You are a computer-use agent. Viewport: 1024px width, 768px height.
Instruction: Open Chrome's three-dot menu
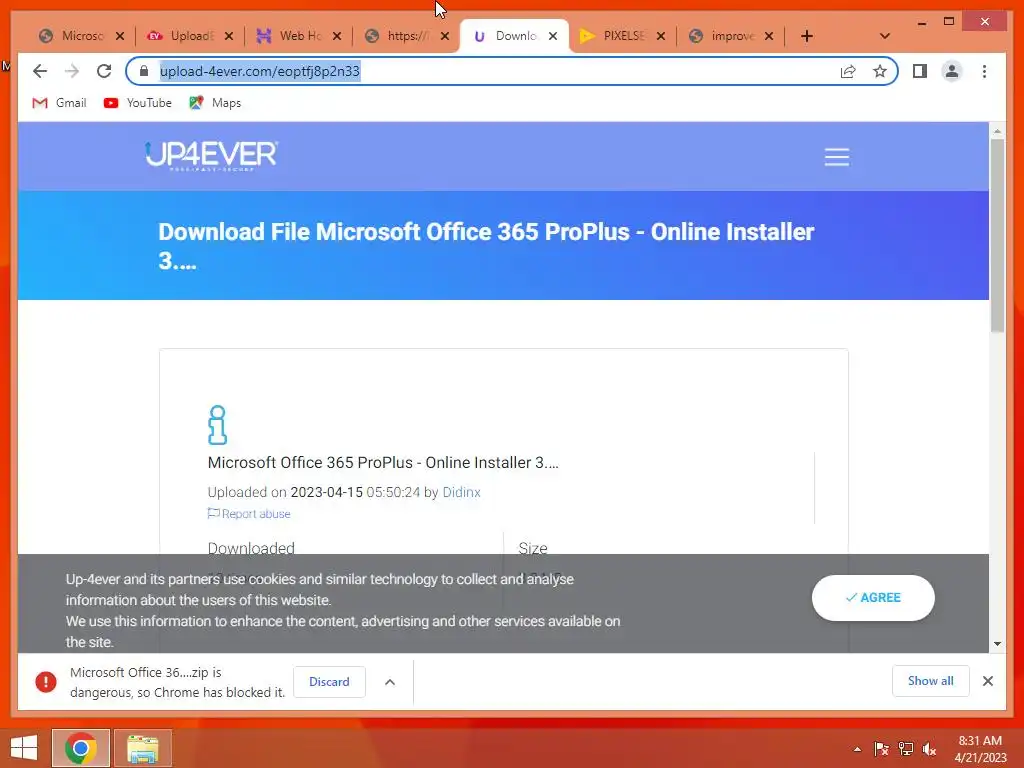click(x=984, y=71)
